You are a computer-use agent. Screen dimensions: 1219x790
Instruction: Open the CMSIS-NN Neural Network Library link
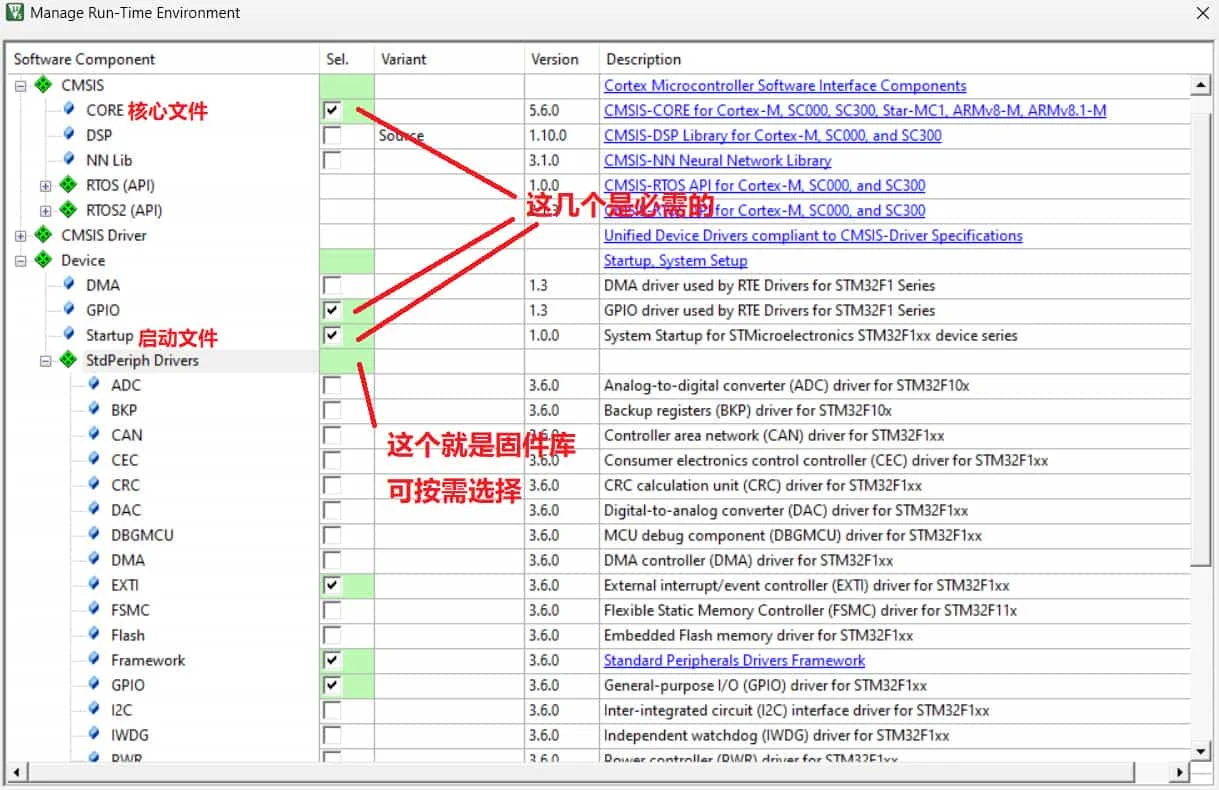(x=717, y=161)
